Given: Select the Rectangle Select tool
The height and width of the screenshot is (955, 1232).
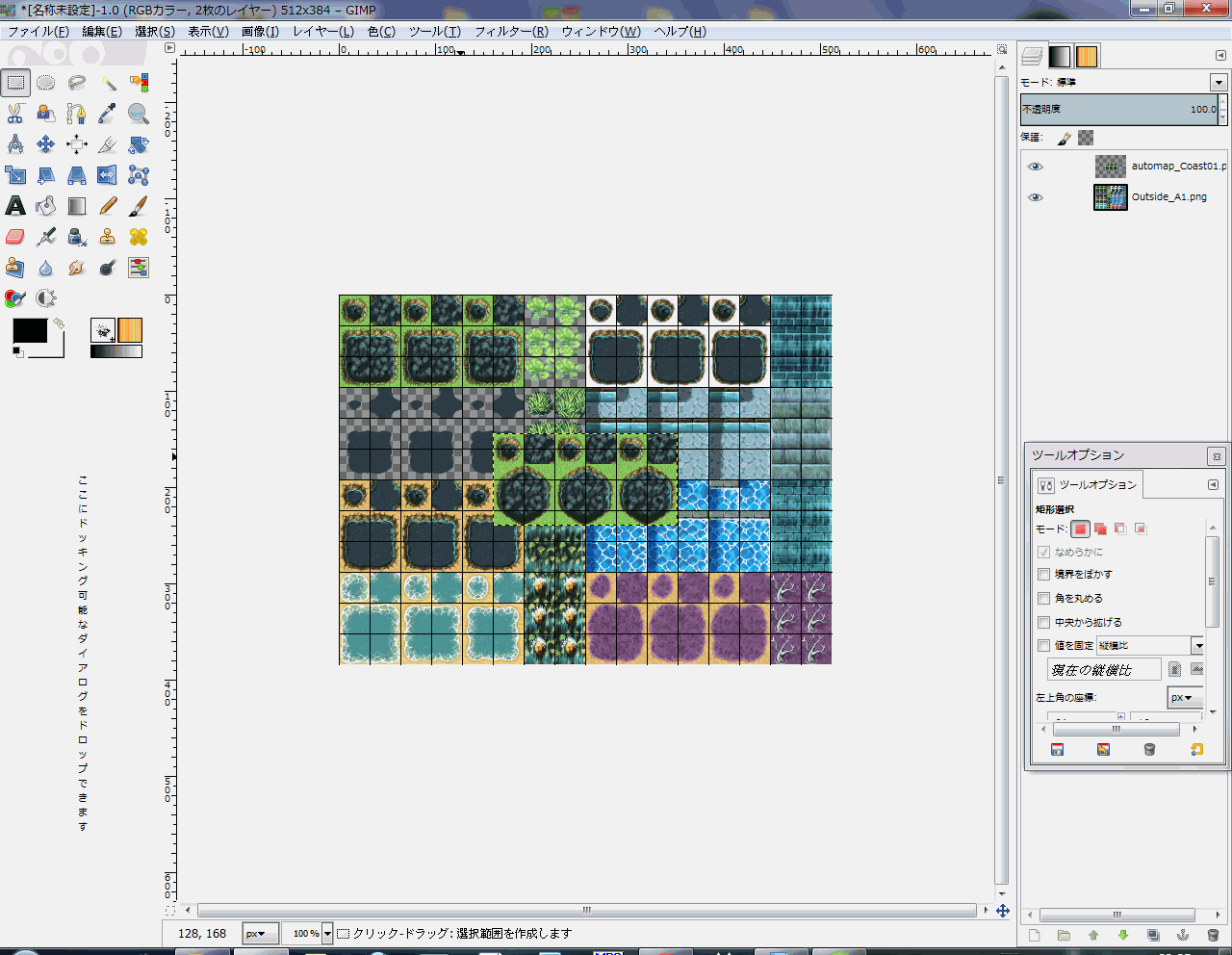Looking at the screenshot, I should 15,84.
